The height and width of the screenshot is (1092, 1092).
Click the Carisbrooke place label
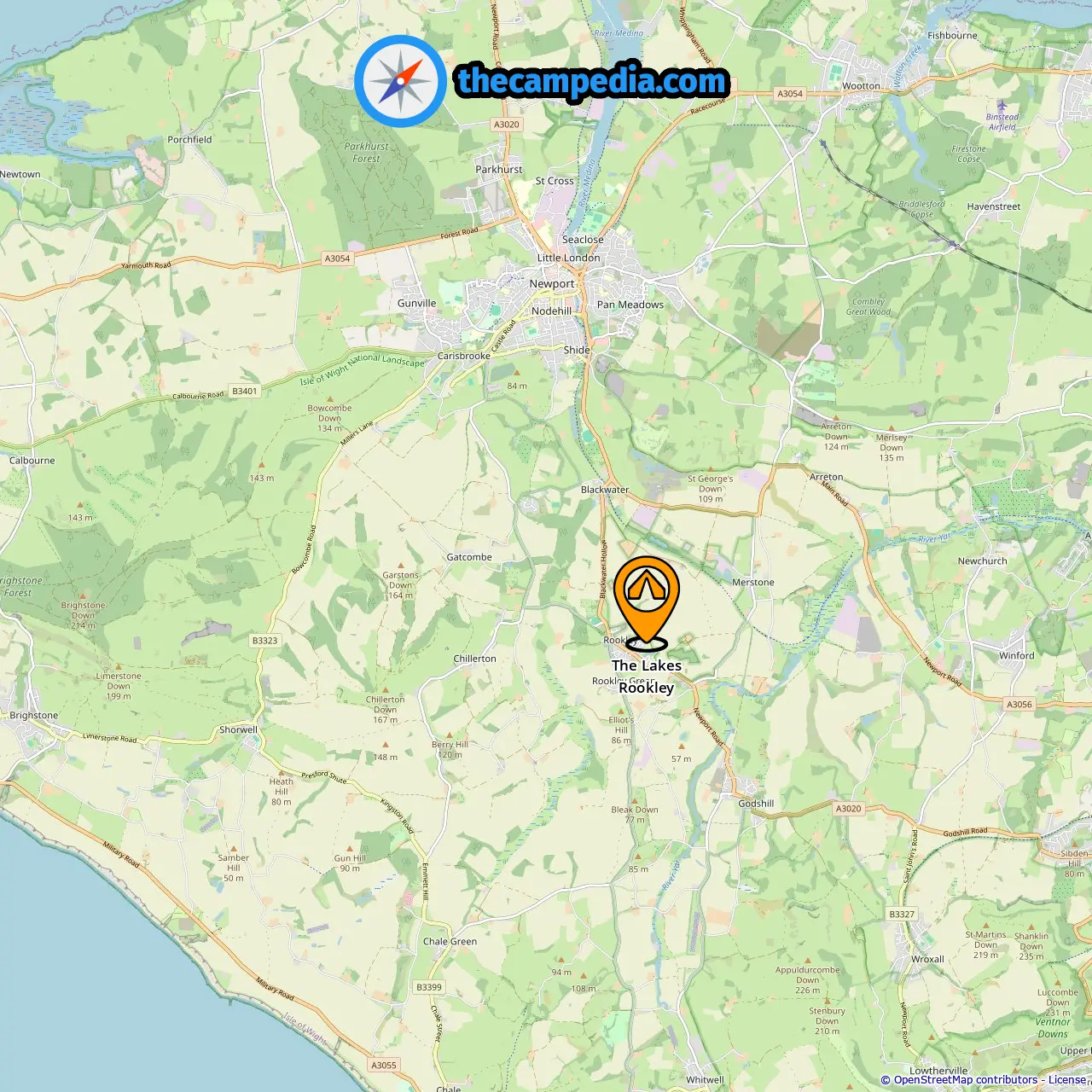(x=464, y=356)
